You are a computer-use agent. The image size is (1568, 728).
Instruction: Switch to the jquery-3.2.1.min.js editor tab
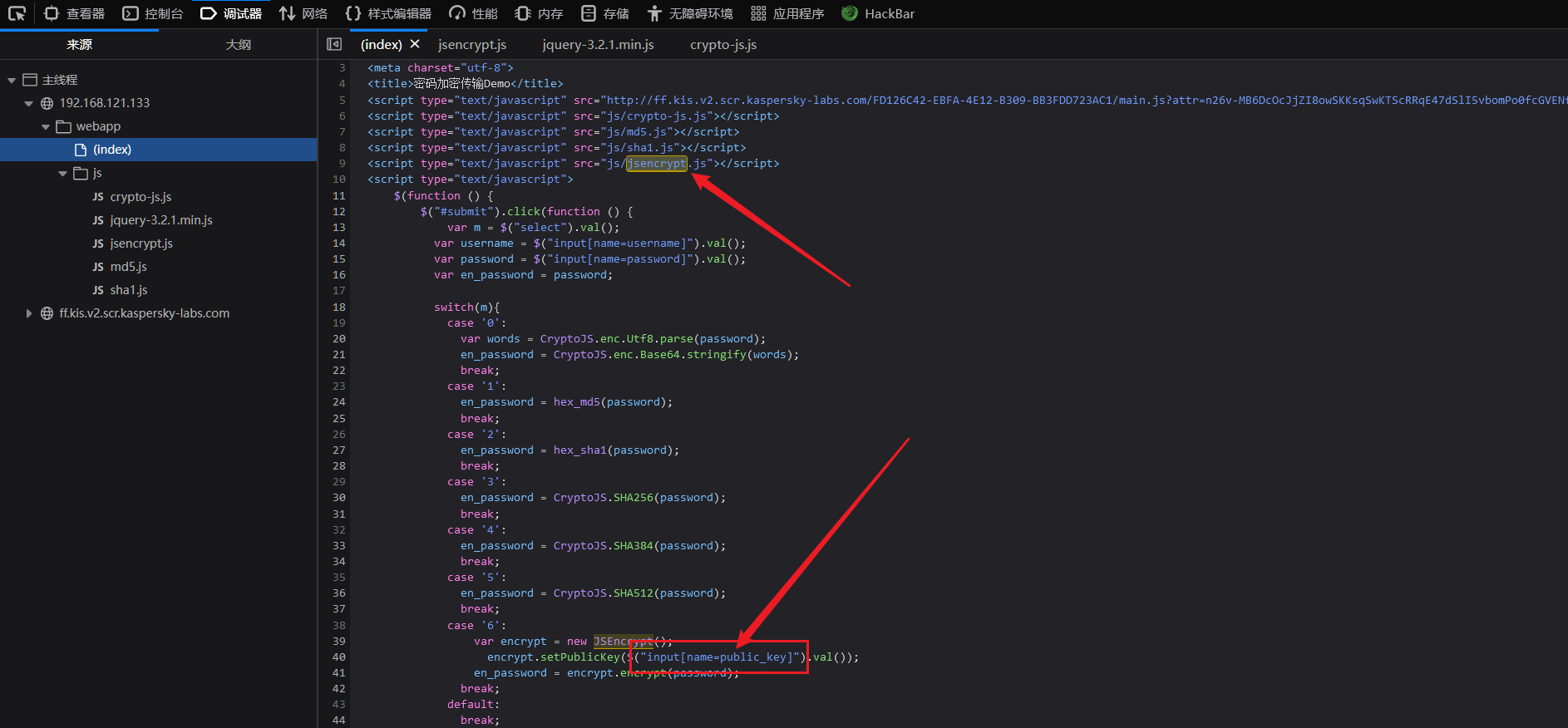point(598,45)
